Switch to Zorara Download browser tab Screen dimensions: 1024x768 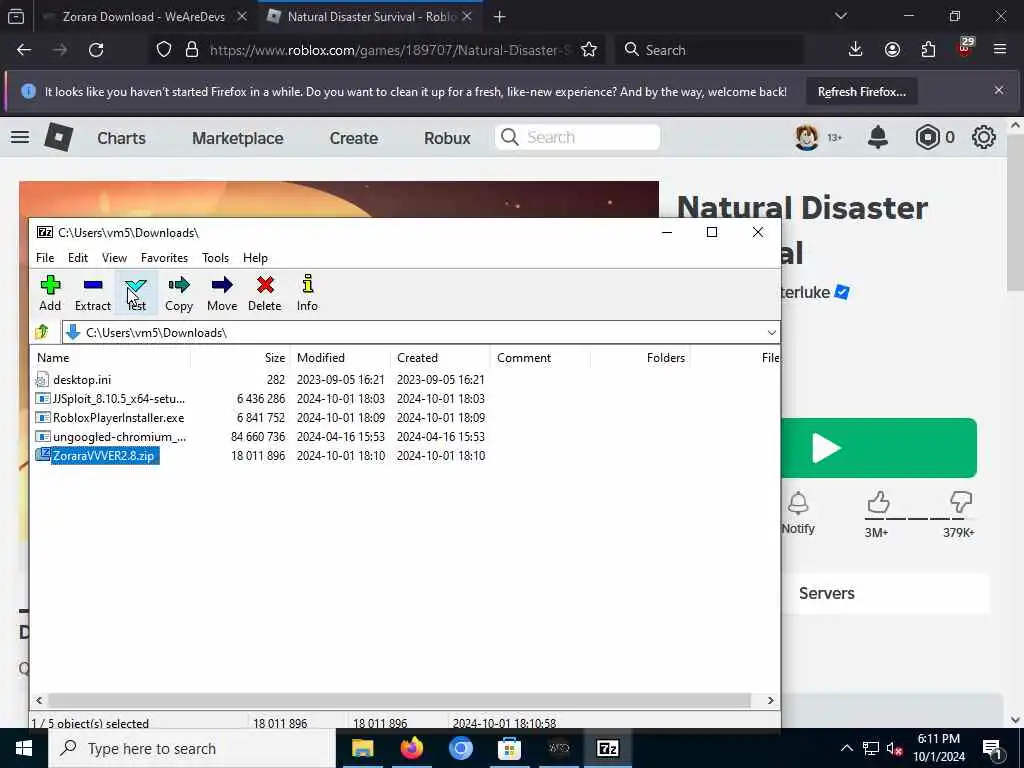pos(144,16)
